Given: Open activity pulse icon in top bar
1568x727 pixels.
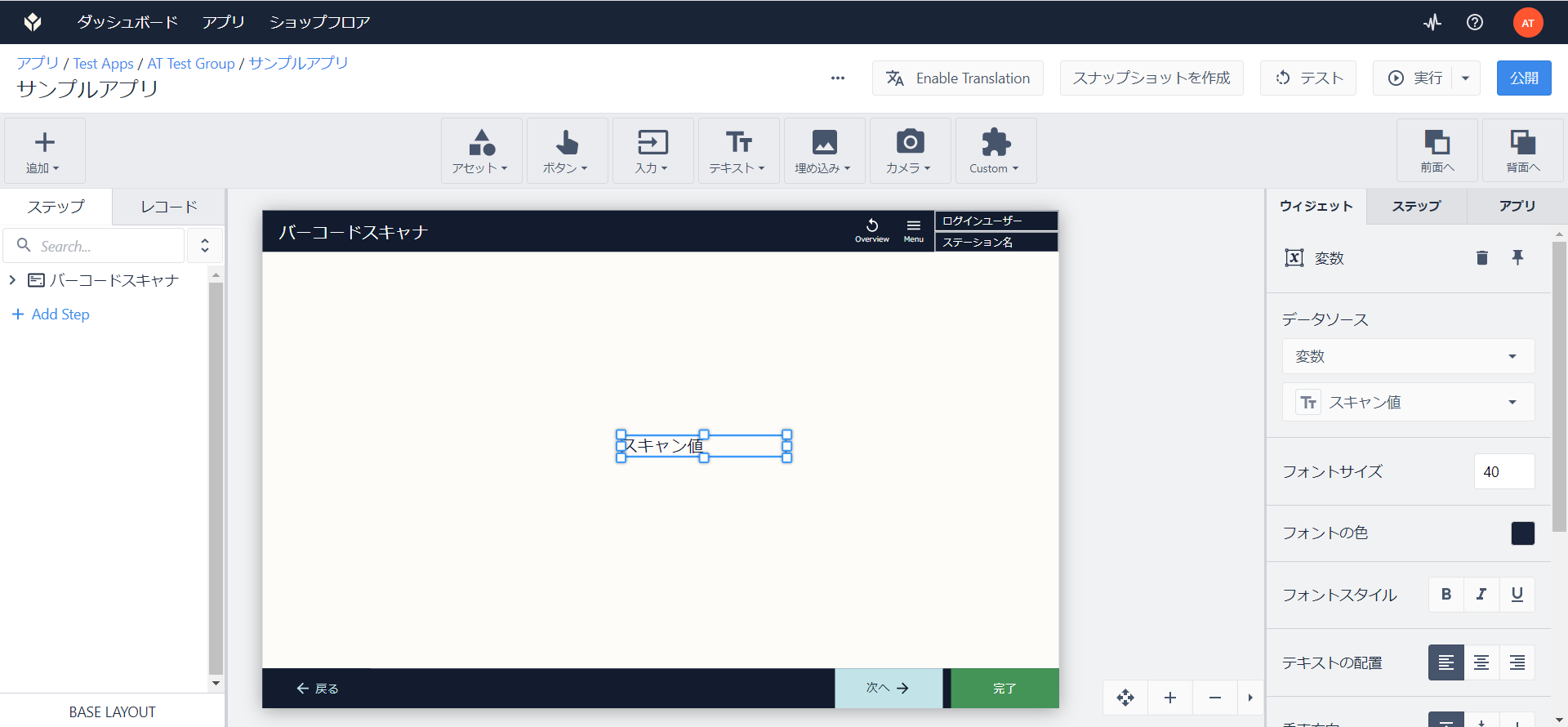Looking at the screenshot, I should click(1432, 22).
